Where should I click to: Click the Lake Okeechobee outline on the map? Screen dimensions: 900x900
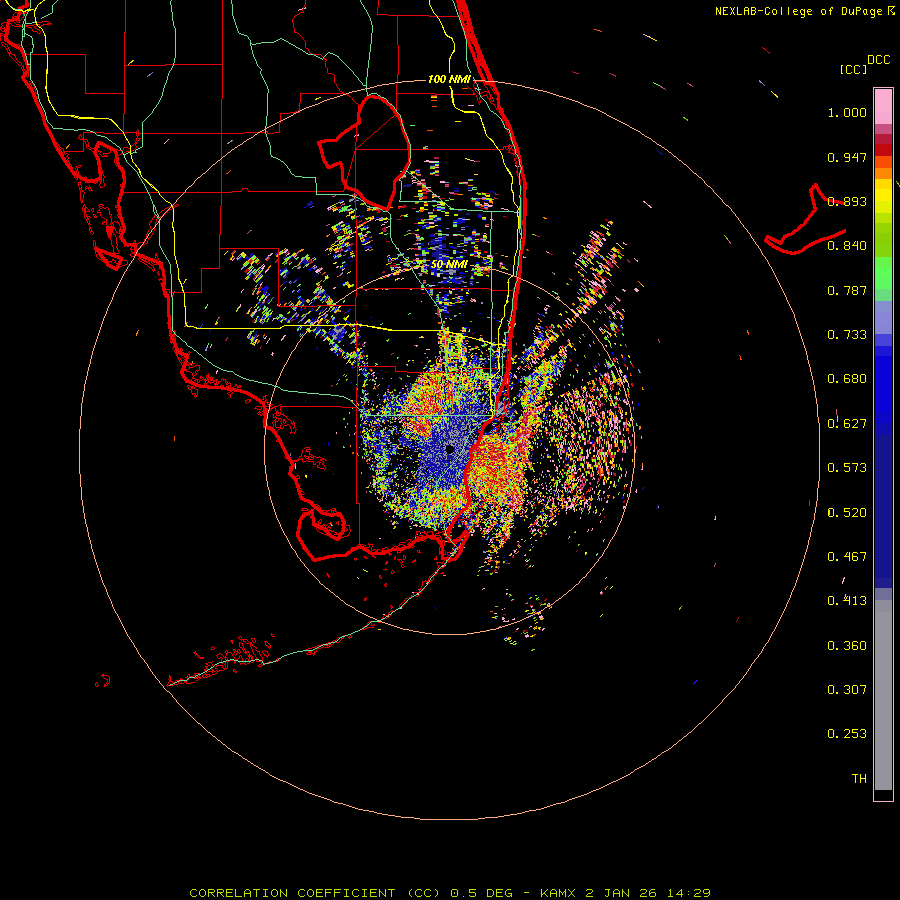[x=364, y=152]
